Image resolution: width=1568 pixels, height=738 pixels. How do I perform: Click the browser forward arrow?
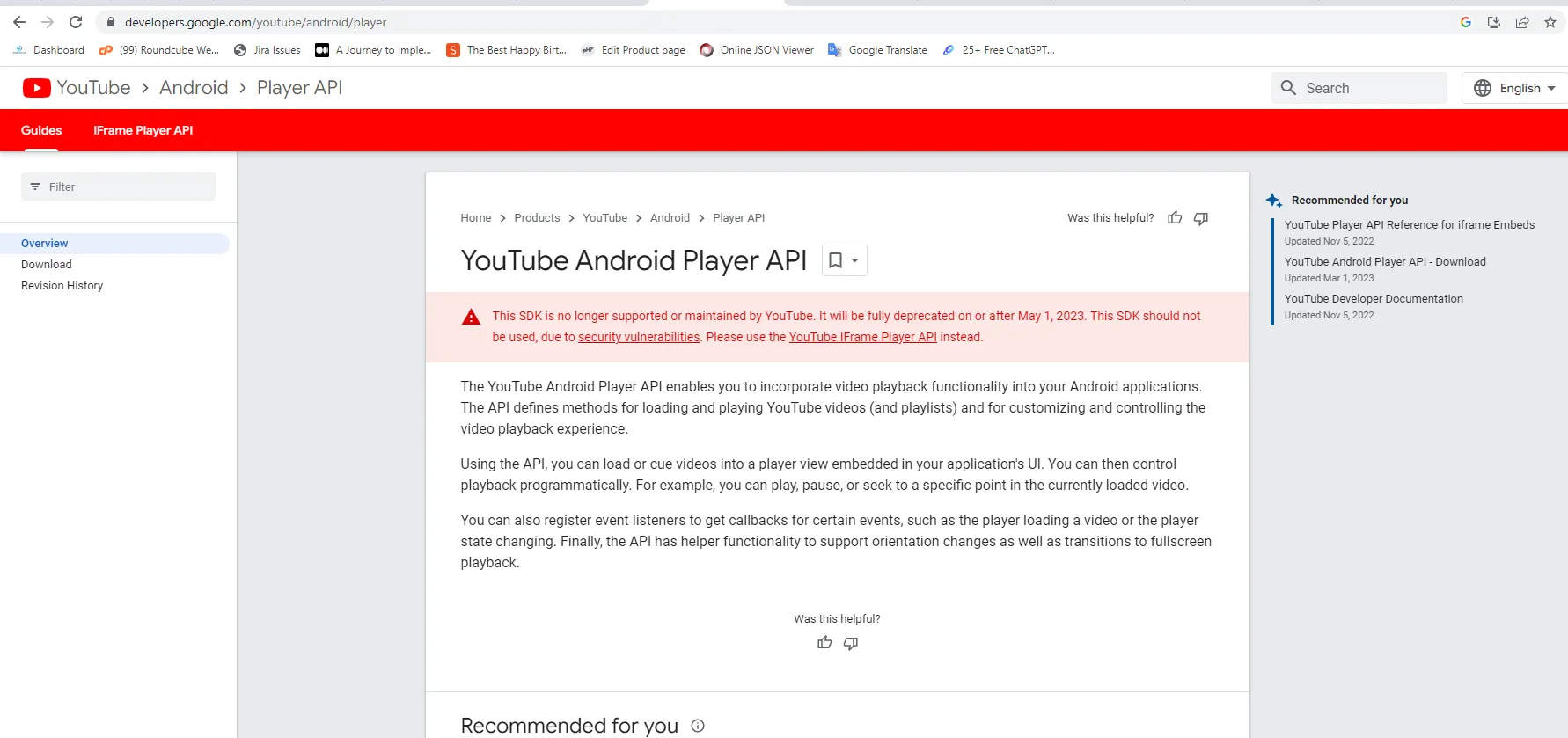coord(48,22)
